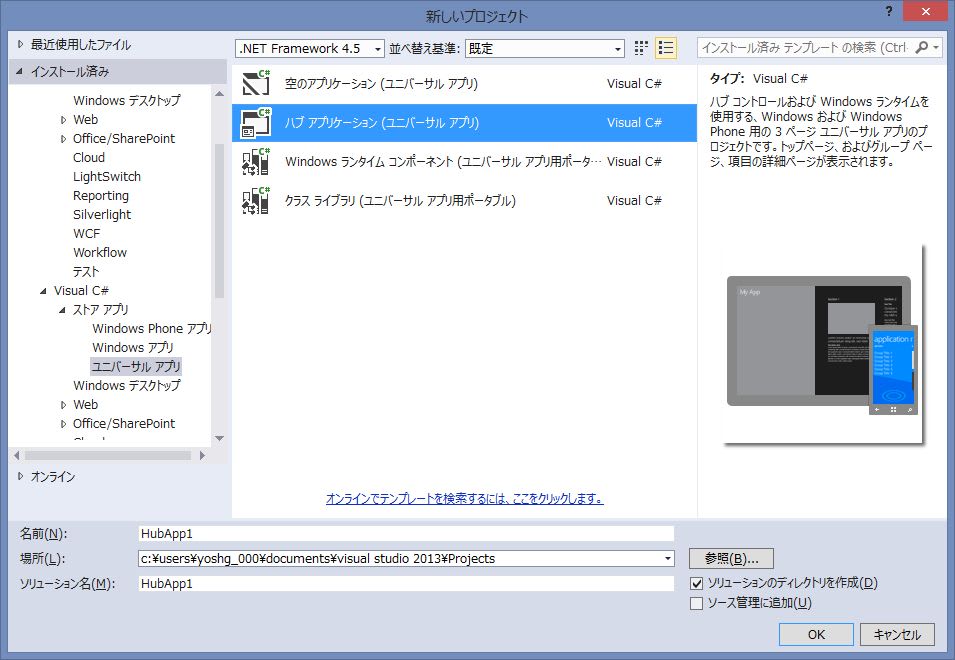Click the ハブ アプリケーション template icon
This screenshot has width=955, height=660.
256,123
